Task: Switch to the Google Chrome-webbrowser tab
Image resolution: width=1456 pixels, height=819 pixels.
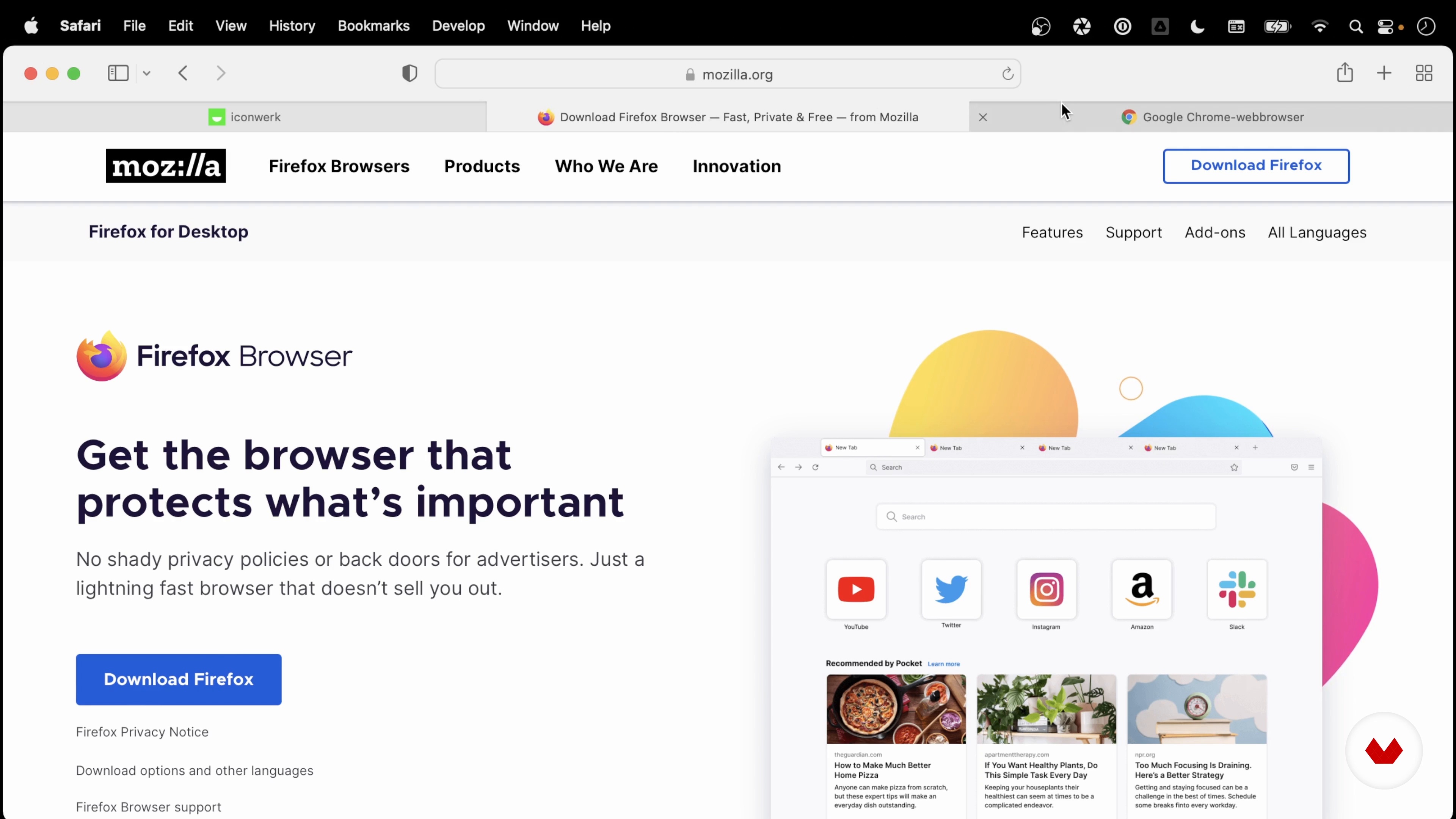Action: tap(1212, 117)
